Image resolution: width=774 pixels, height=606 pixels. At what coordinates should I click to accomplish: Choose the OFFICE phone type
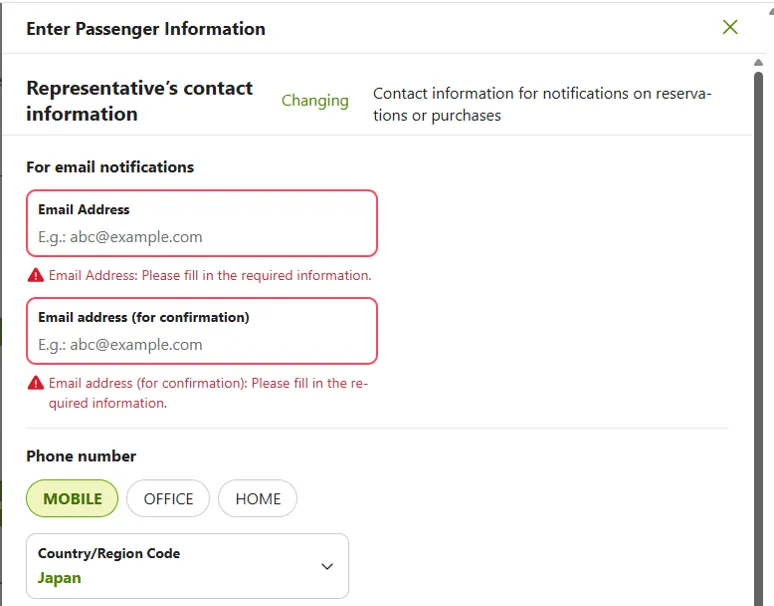click(x=168, y=499)
